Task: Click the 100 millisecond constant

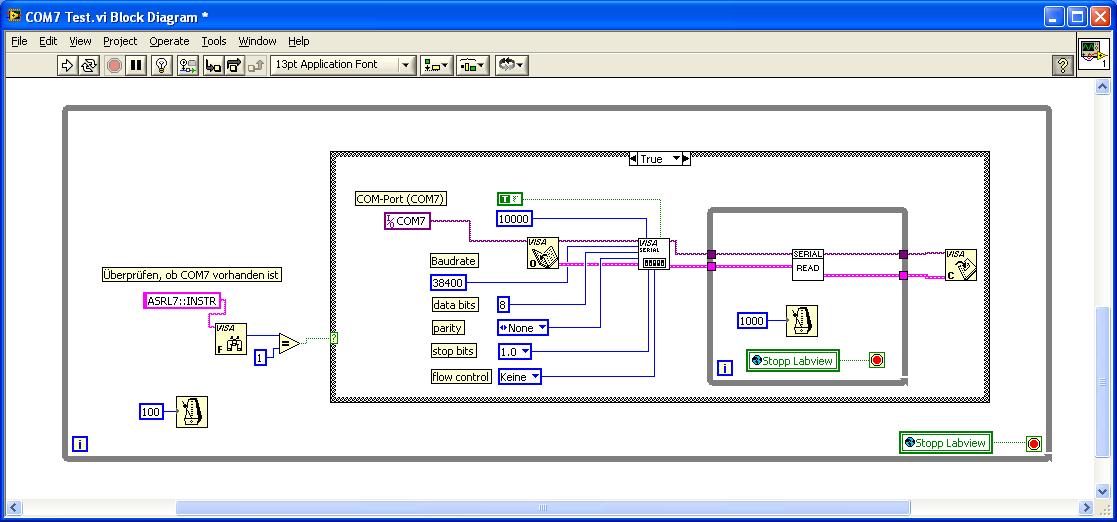Action: click(x=150, y=412)
